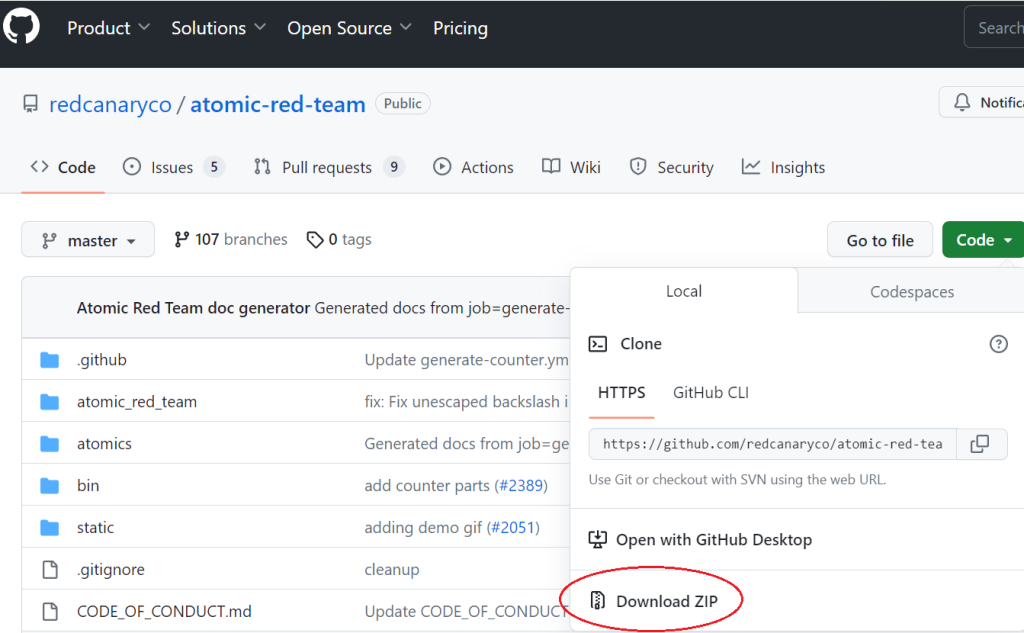Click the tags icon showing 0 tags
Screen dimensions: 1024x633
(x=315, y=240)
